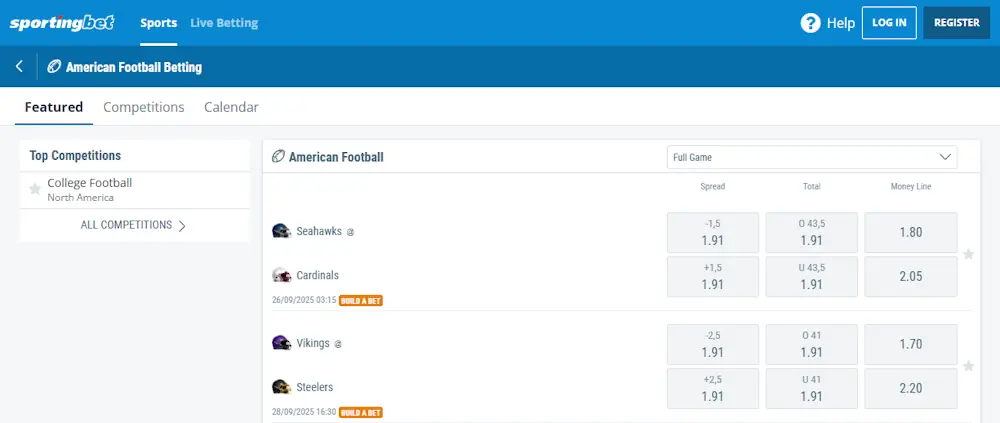Viewport: 1000px width, 423px height.
Task: Click the back arrow in header
Action: coord(19,67)
